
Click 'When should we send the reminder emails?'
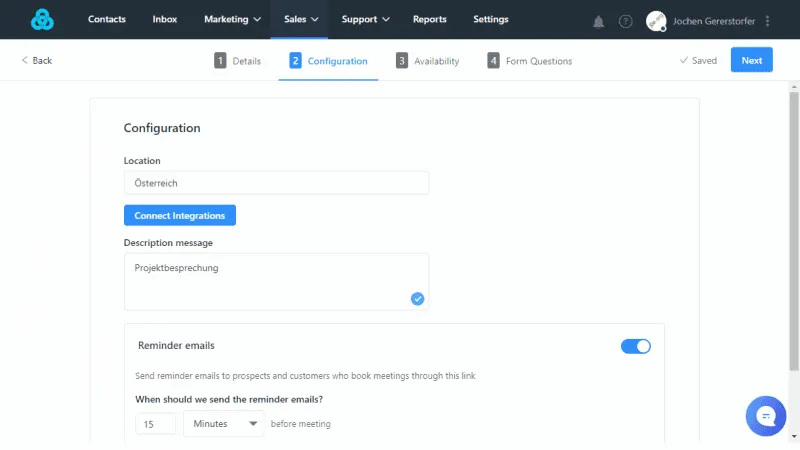point(229,399)
